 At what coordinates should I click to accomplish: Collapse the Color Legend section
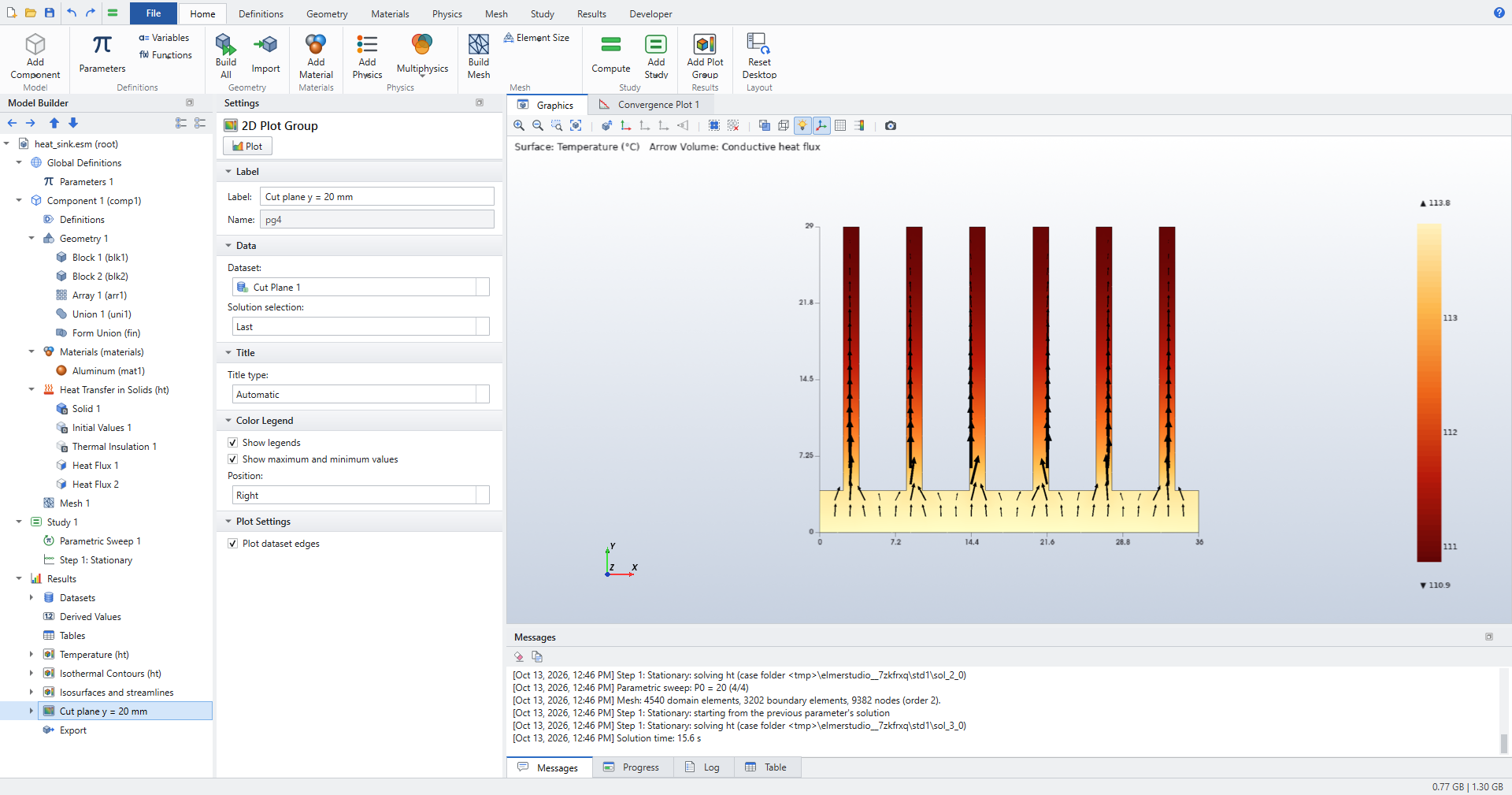click(228, 421)
